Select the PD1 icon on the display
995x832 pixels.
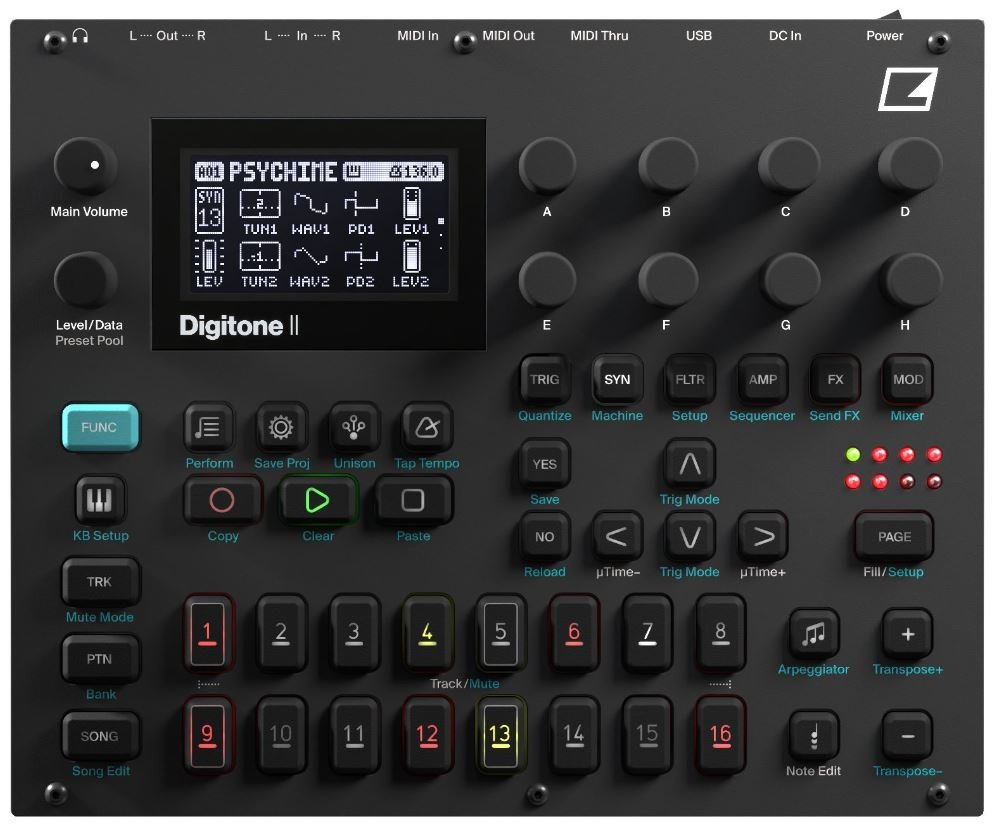[361, 204]
